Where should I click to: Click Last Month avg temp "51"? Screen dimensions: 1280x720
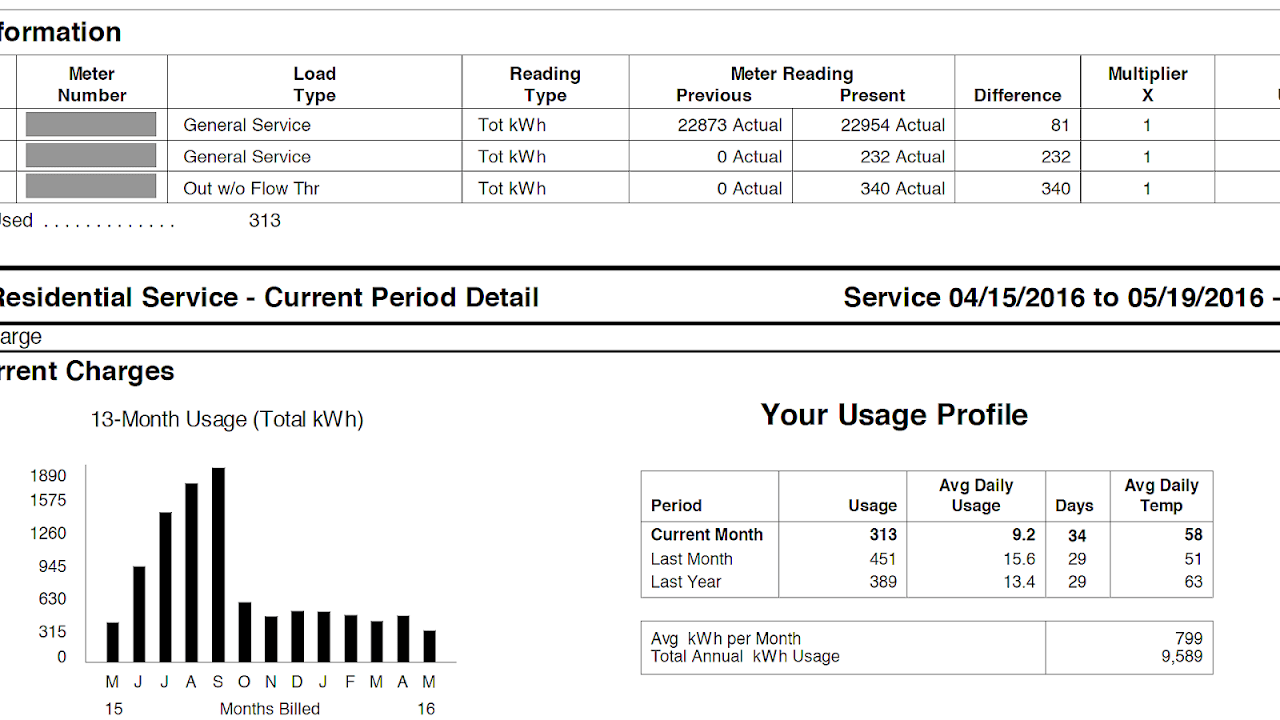click(1193, 559)
